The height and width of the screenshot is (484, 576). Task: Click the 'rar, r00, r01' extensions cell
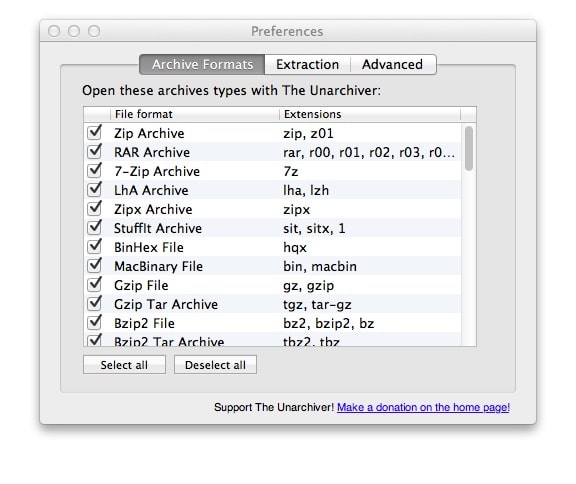(x=369, y=152)
